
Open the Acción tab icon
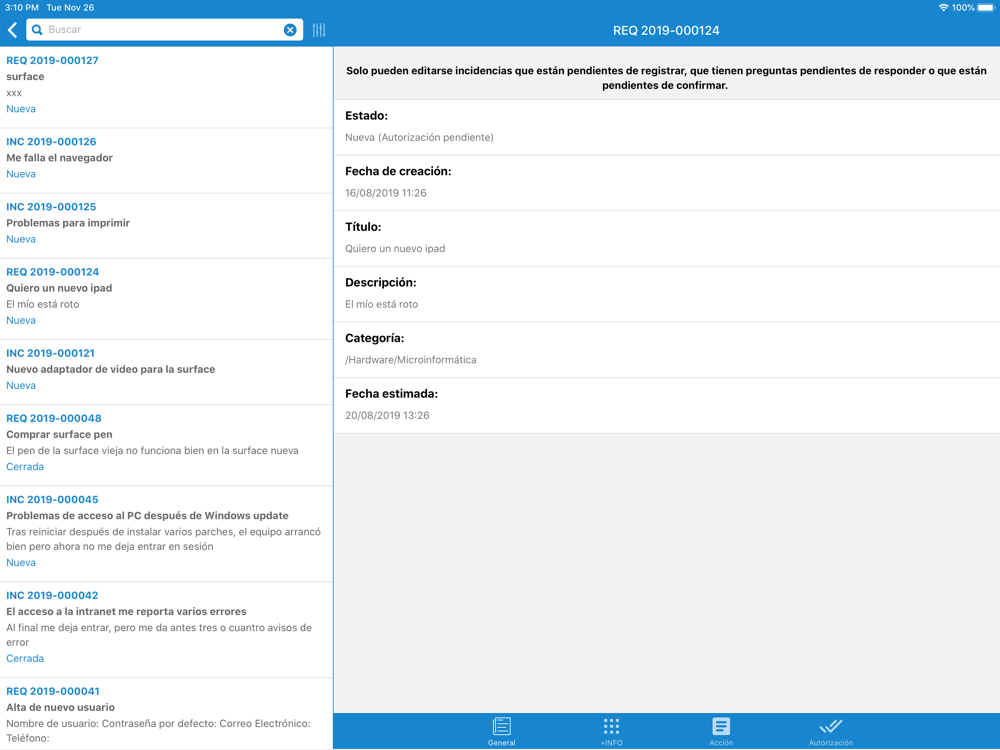tap(721, 730)
